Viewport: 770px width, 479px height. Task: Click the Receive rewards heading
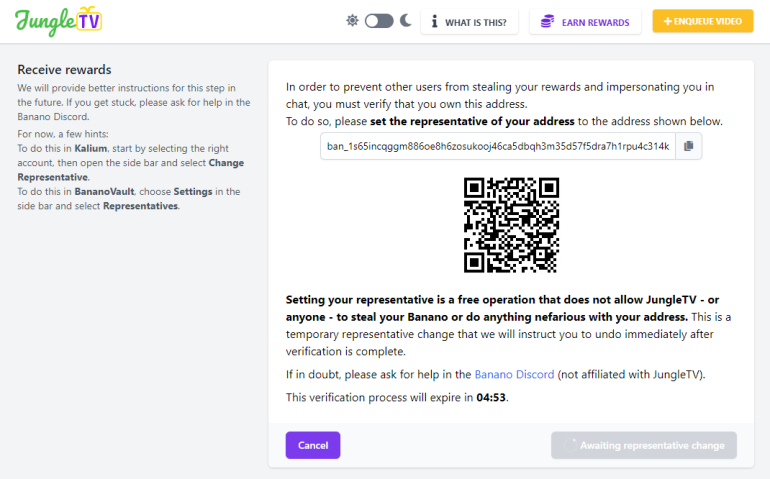tap(64, 70)
